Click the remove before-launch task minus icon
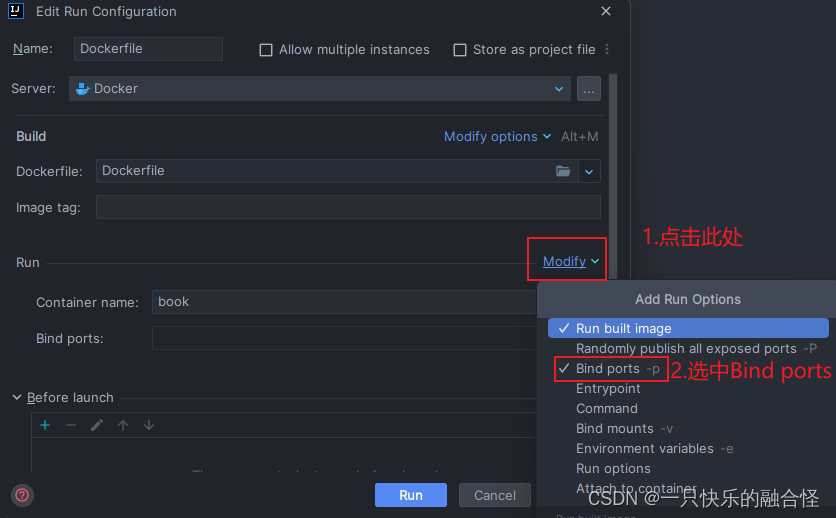 click(x=71, y=425)
